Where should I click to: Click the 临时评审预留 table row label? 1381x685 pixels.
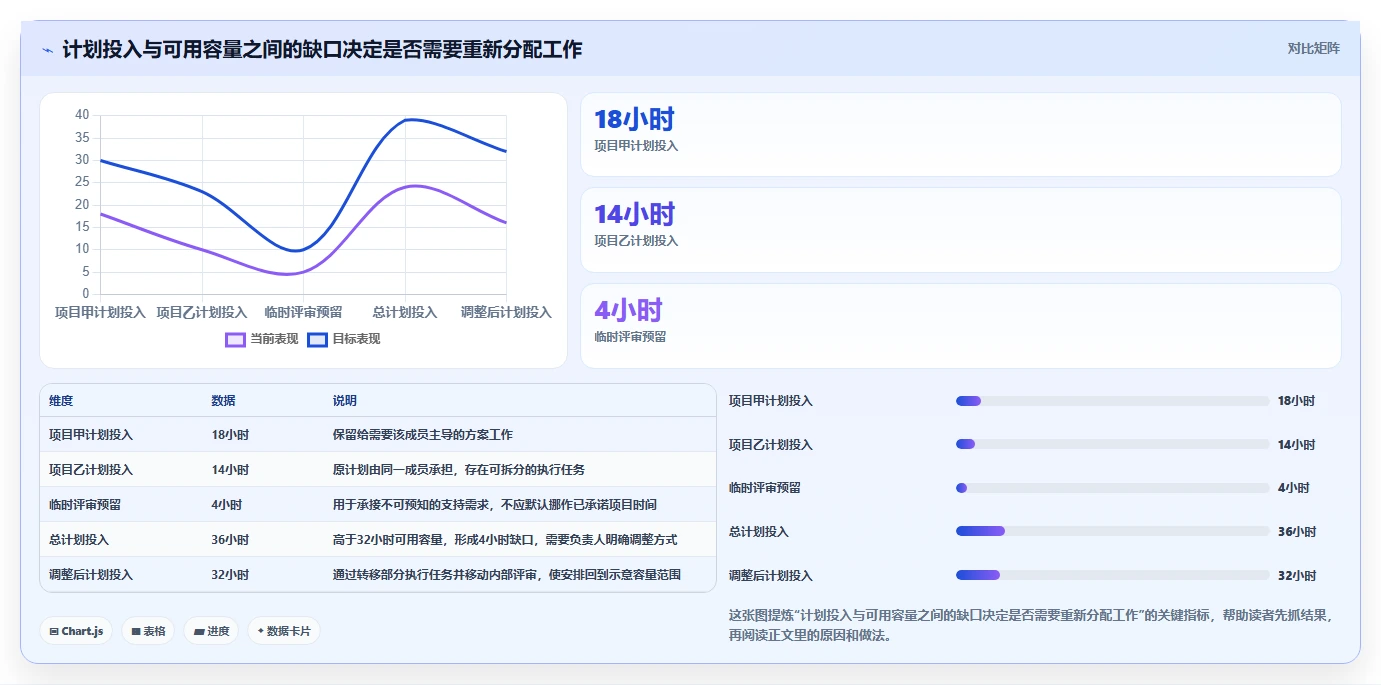click(85, 505)
